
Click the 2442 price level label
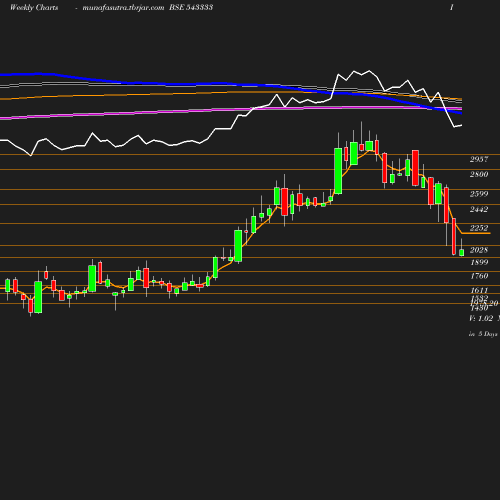pos(479,209)
